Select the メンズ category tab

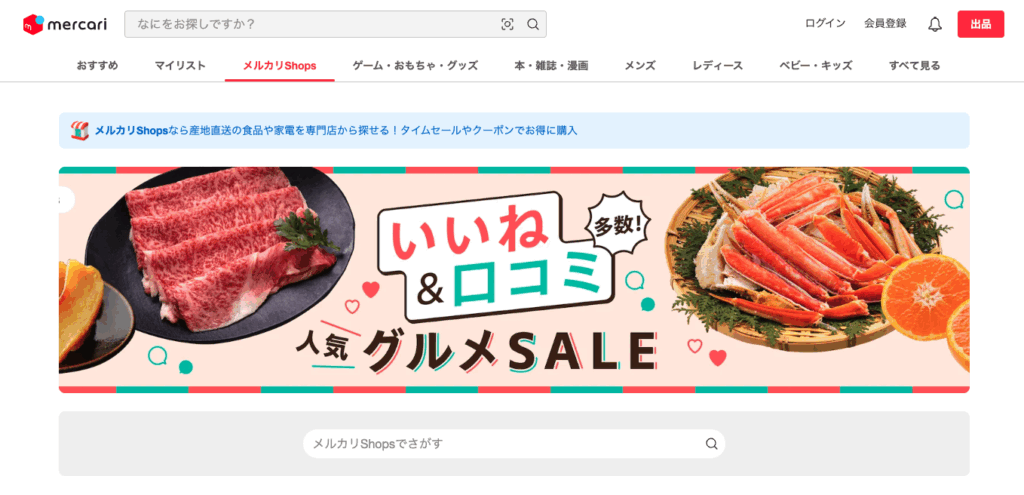[640, 65]
